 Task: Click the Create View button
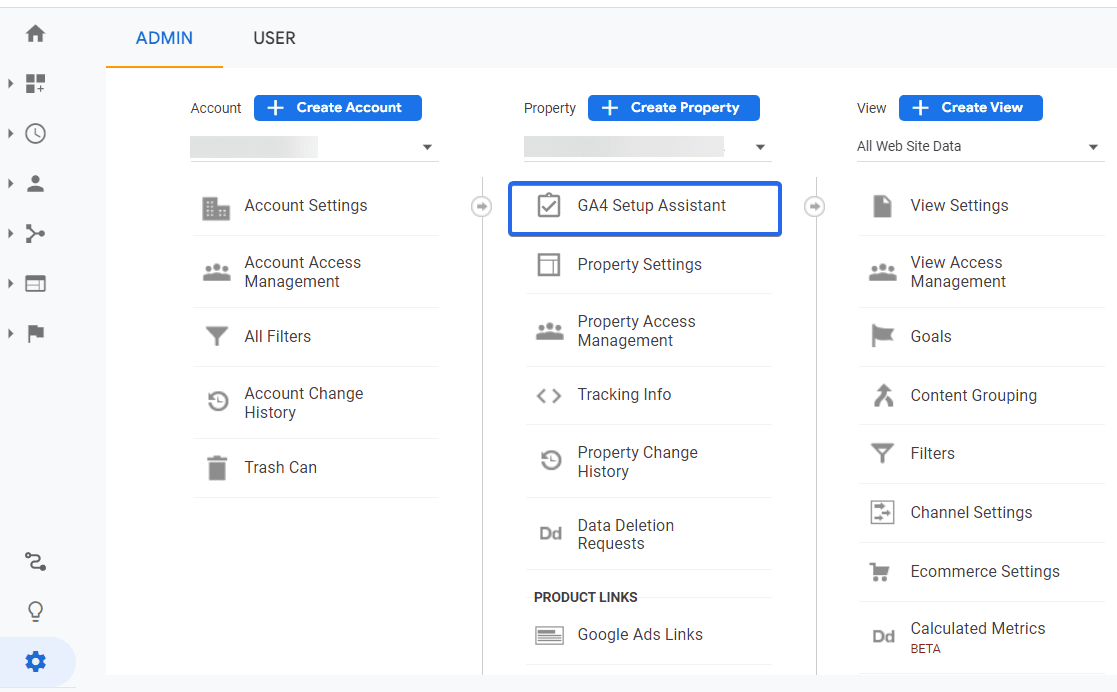point(970,108)
